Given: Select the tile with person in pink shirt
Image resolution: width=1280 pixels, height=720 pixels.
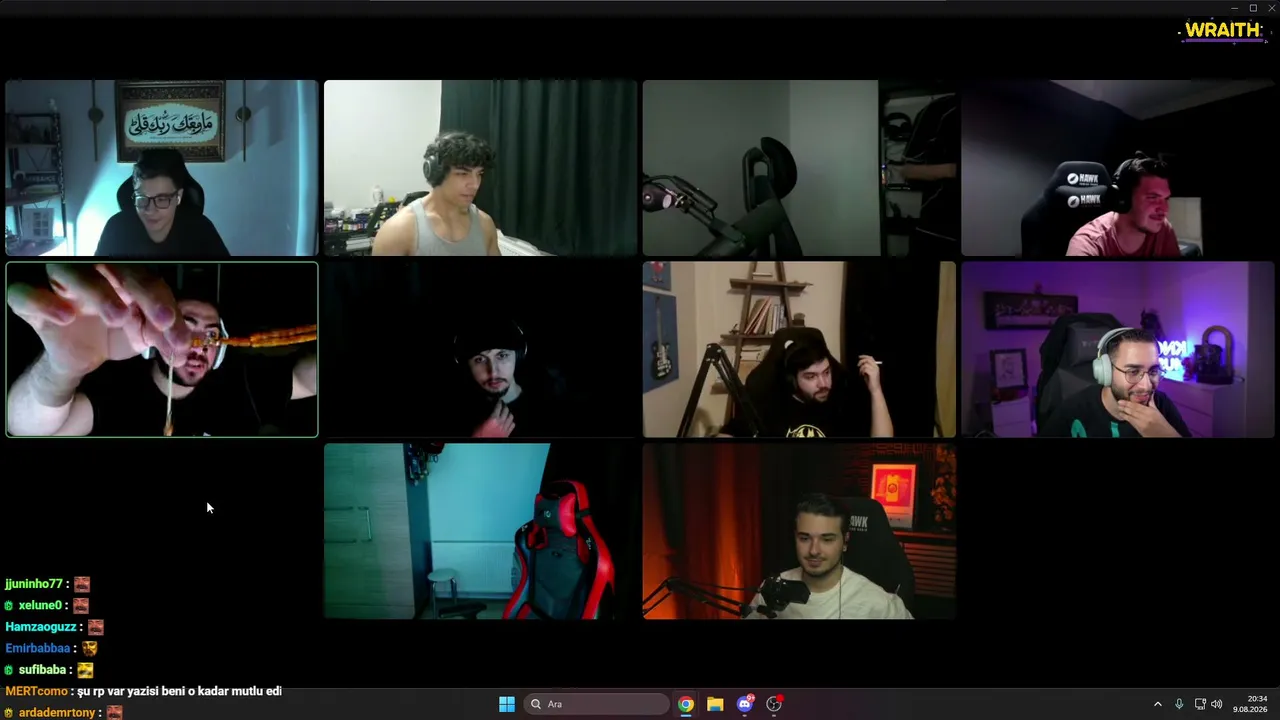Looking at the screenshot, I should click(1118, 168).
